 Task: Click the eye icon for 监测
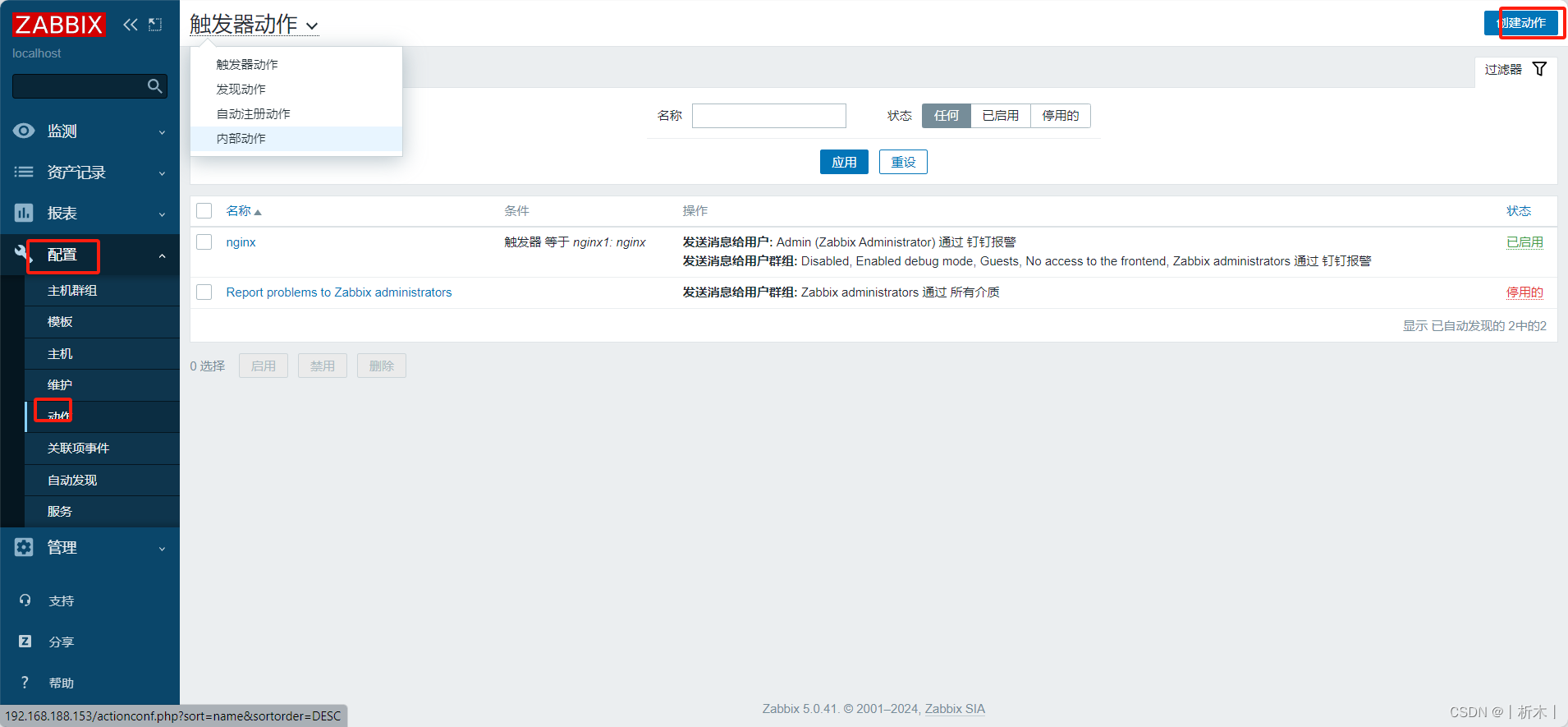(24, 131)
